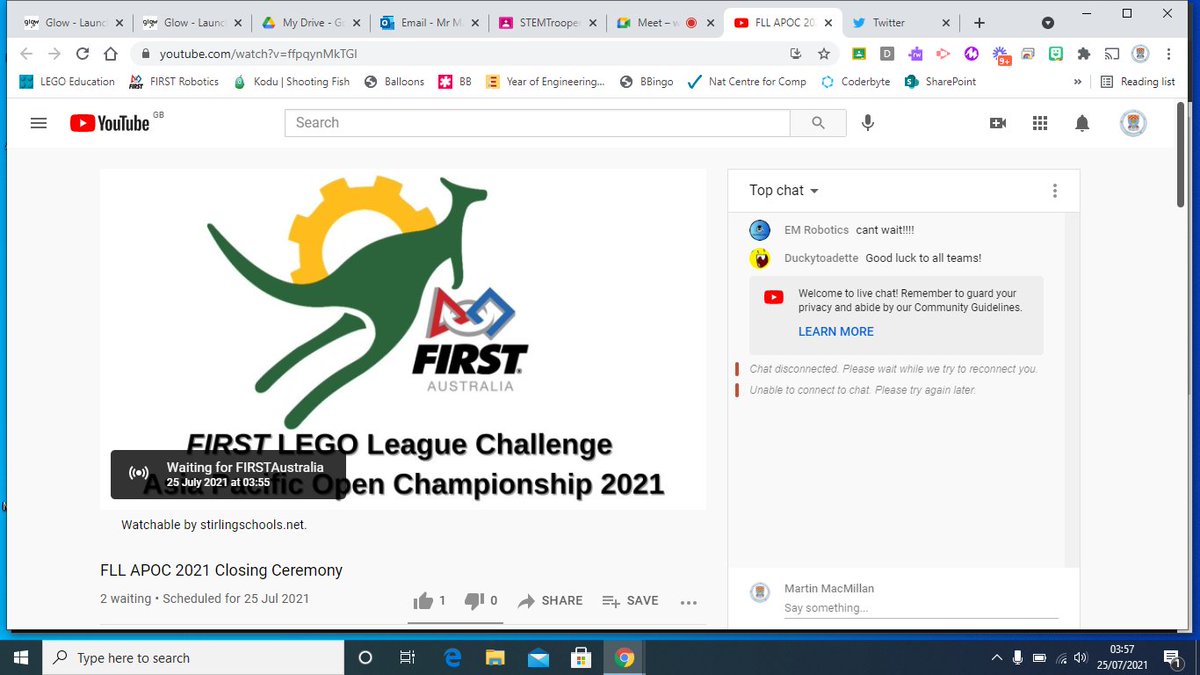This screenshot has height=675, width=1200.
Task: Open the Mail app from the taskbar
Action: point(538,657)
